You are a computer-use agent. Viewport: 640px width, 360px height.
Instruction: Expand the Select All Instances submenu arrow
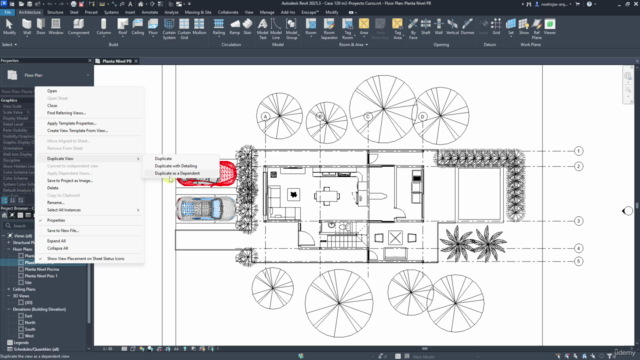pyautogui.click(x=138, y=210)
